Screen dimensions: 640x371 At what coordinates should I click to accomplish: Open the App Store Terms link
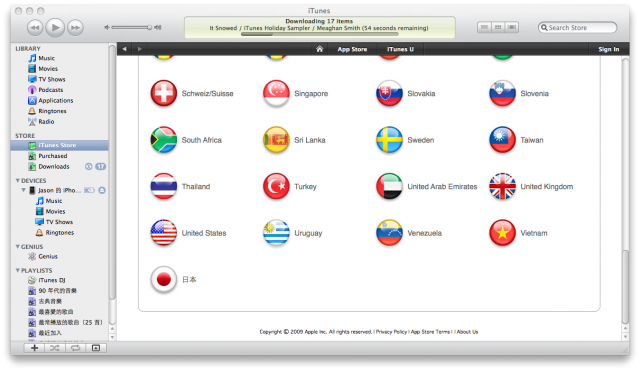coord(430,332)
